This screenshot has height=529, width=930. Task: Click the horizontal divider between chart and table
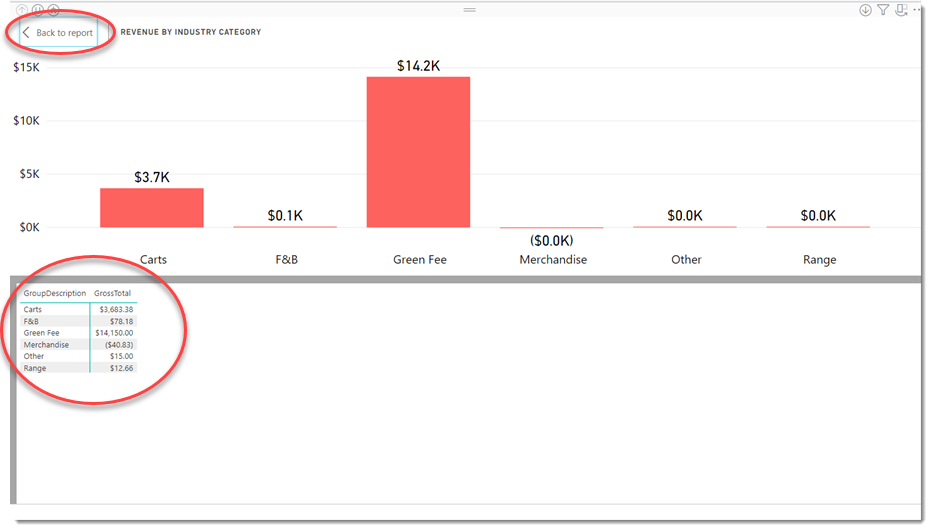pyautogui.click(x=466, y=279)
